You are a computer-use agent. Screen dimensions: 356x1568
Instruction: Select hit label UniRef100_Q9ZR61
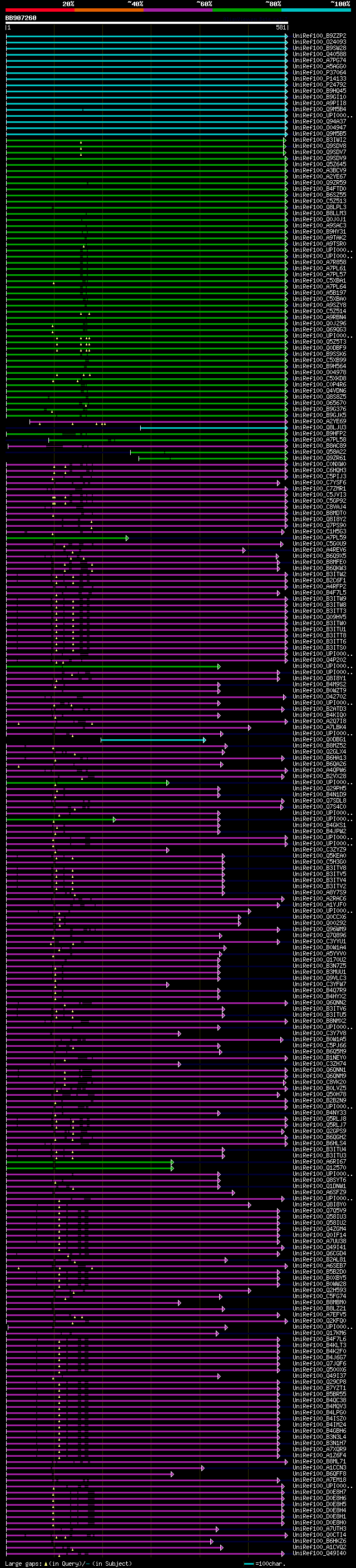[319, 458]
